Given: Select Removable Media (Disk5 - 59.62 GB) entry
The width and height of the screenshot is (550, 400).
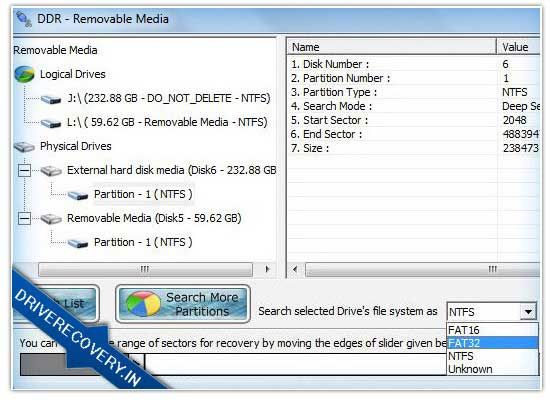Looking at the screenshot, I should coord(154,218).
